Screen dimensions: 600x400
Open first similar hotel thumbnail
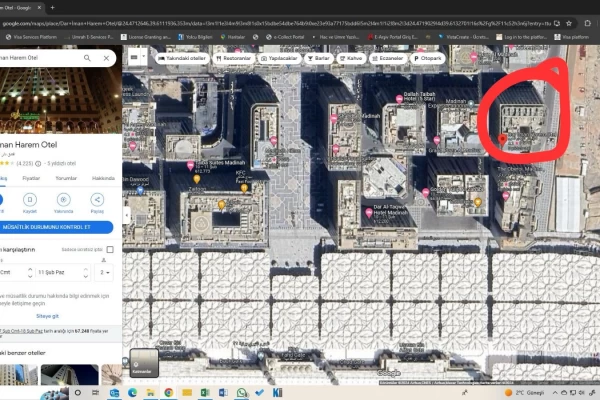18,374
